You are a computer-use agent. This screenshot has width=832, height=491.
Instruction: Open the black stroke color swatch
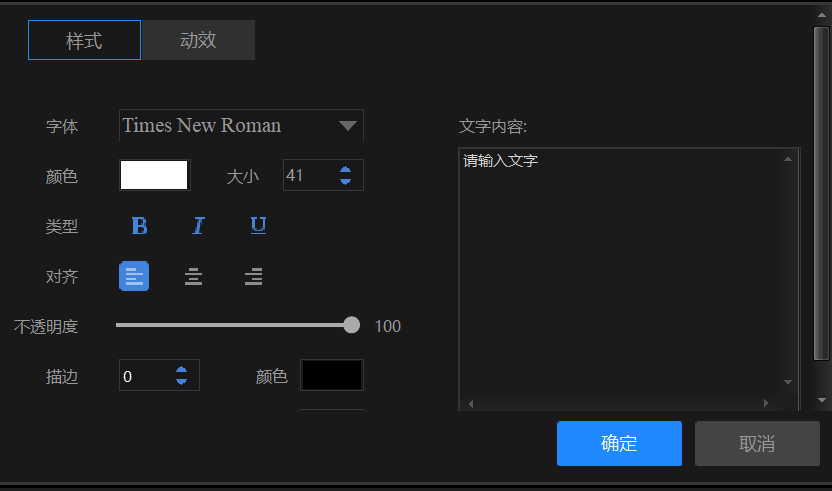332,375
